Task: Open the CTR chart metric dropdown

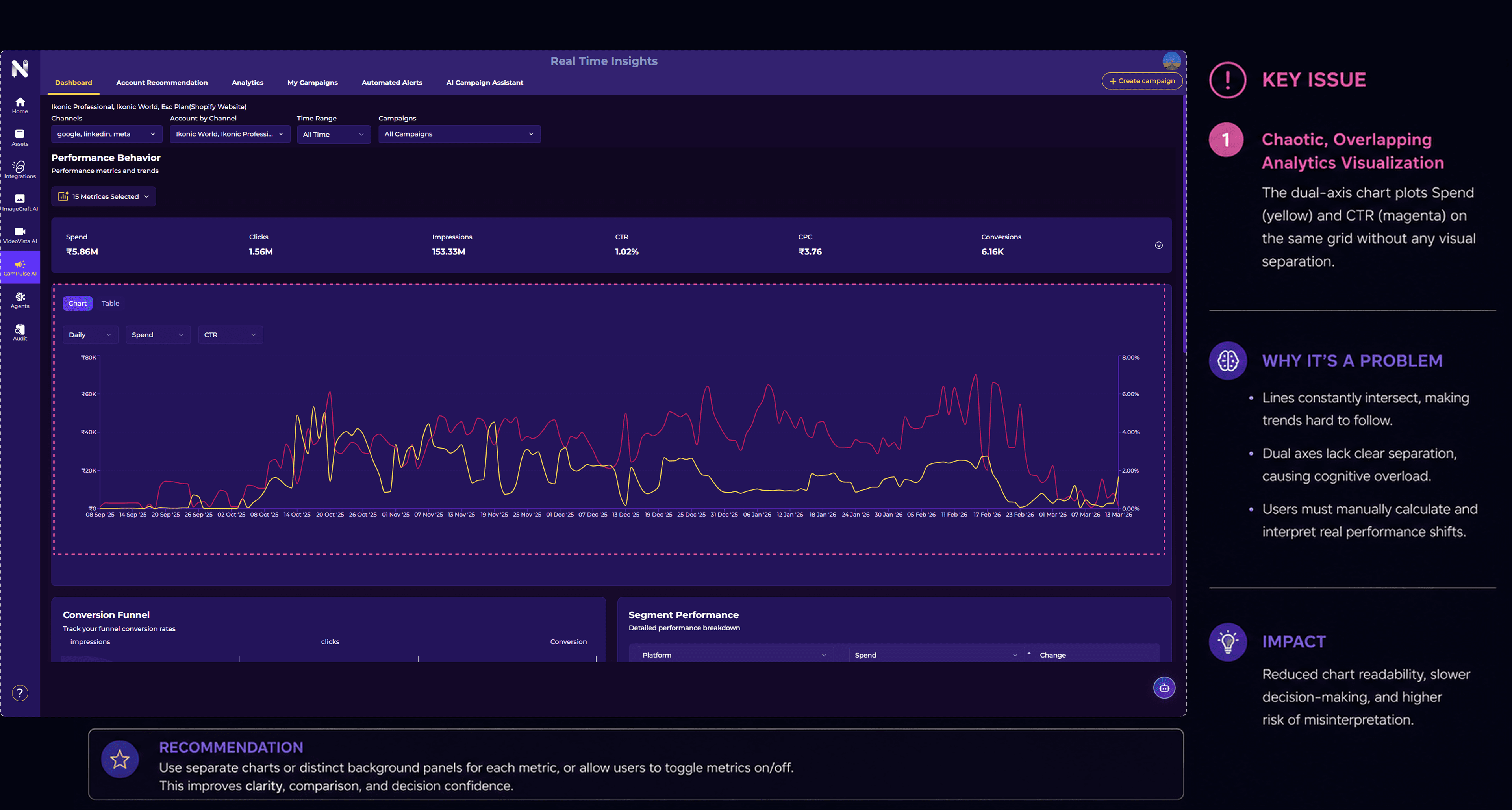Action: pyautogui.click(x=230, y=335)
